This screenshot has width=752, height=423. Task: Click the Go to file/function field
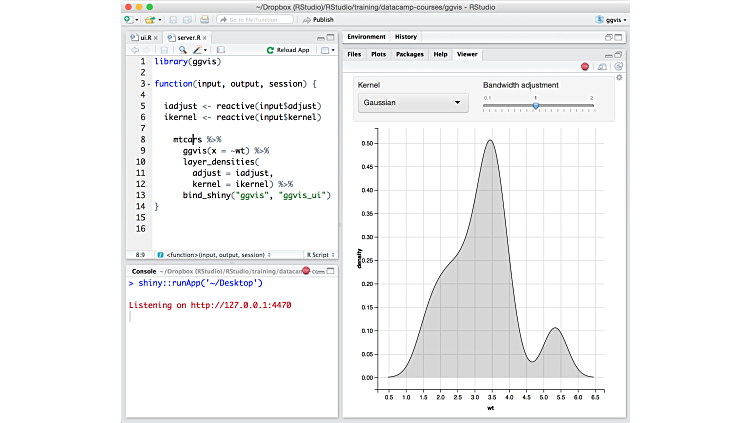coord(255,19)
